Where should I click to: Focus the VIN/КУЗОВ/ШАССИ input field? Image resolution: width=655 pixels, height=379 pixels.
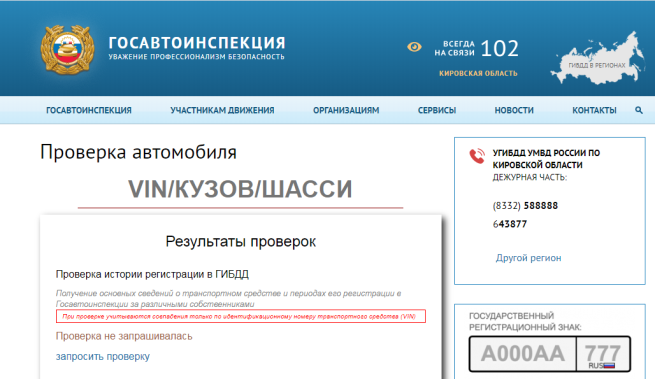[x=240, y=189]
